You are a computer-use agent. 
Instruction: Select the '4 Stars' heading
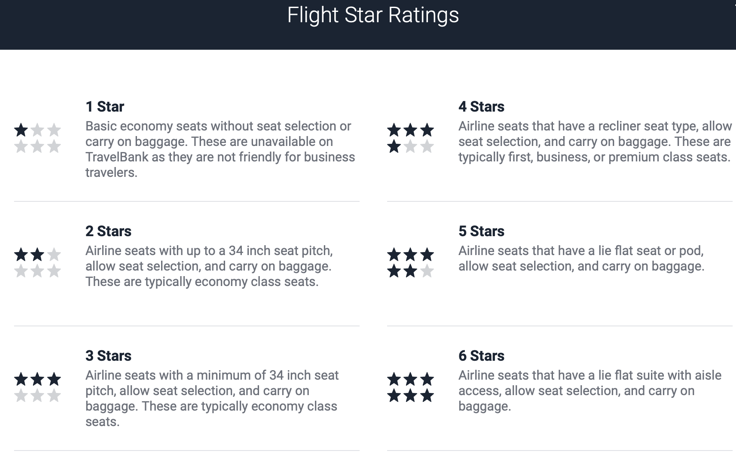pyautogui.click(x=482, y=107)
